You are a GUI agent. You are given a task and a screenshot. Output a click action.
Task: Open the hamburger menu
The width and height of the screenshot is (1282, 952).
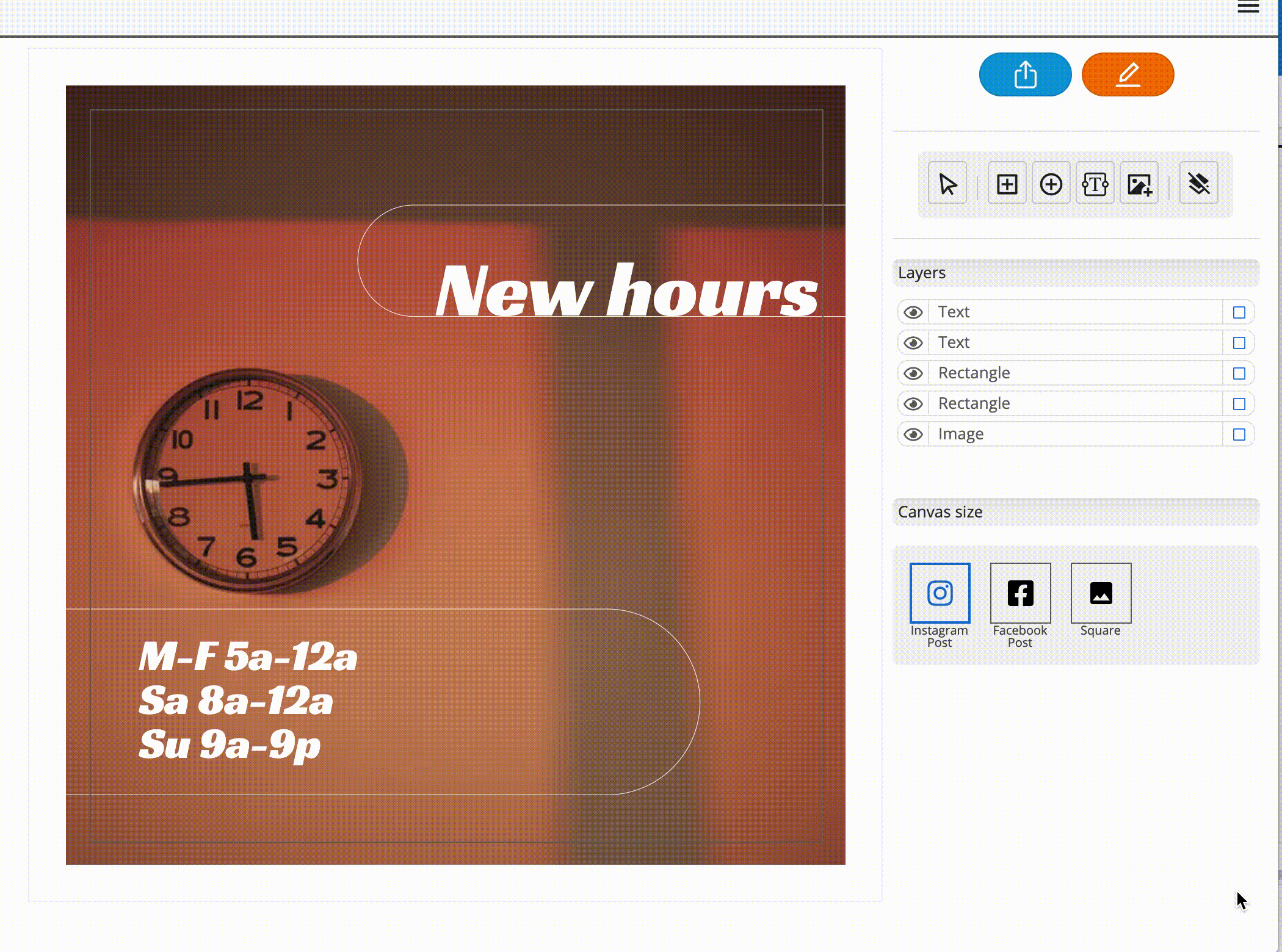click(x=1248, y=7)
